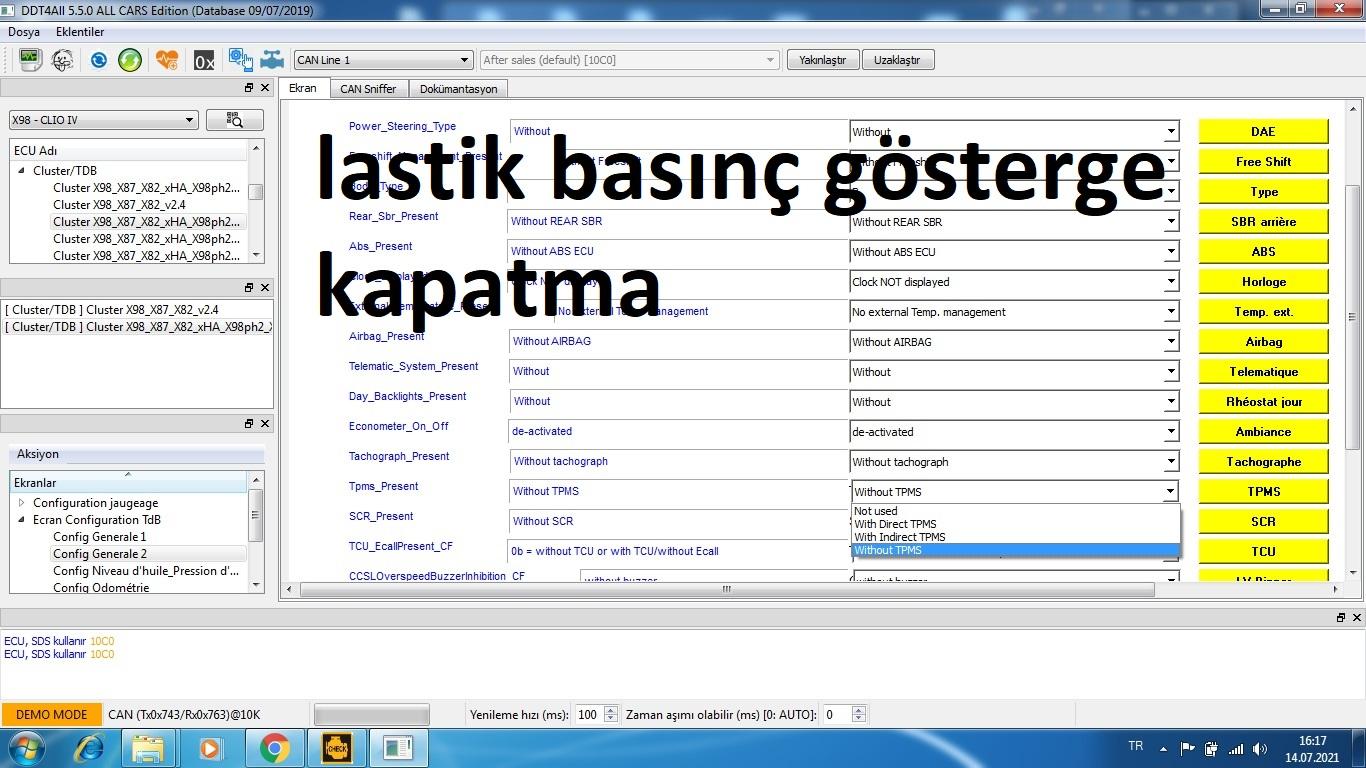Click the 0x hex toolbar icon
The image size is (1366, 768).
click(204, 60)
